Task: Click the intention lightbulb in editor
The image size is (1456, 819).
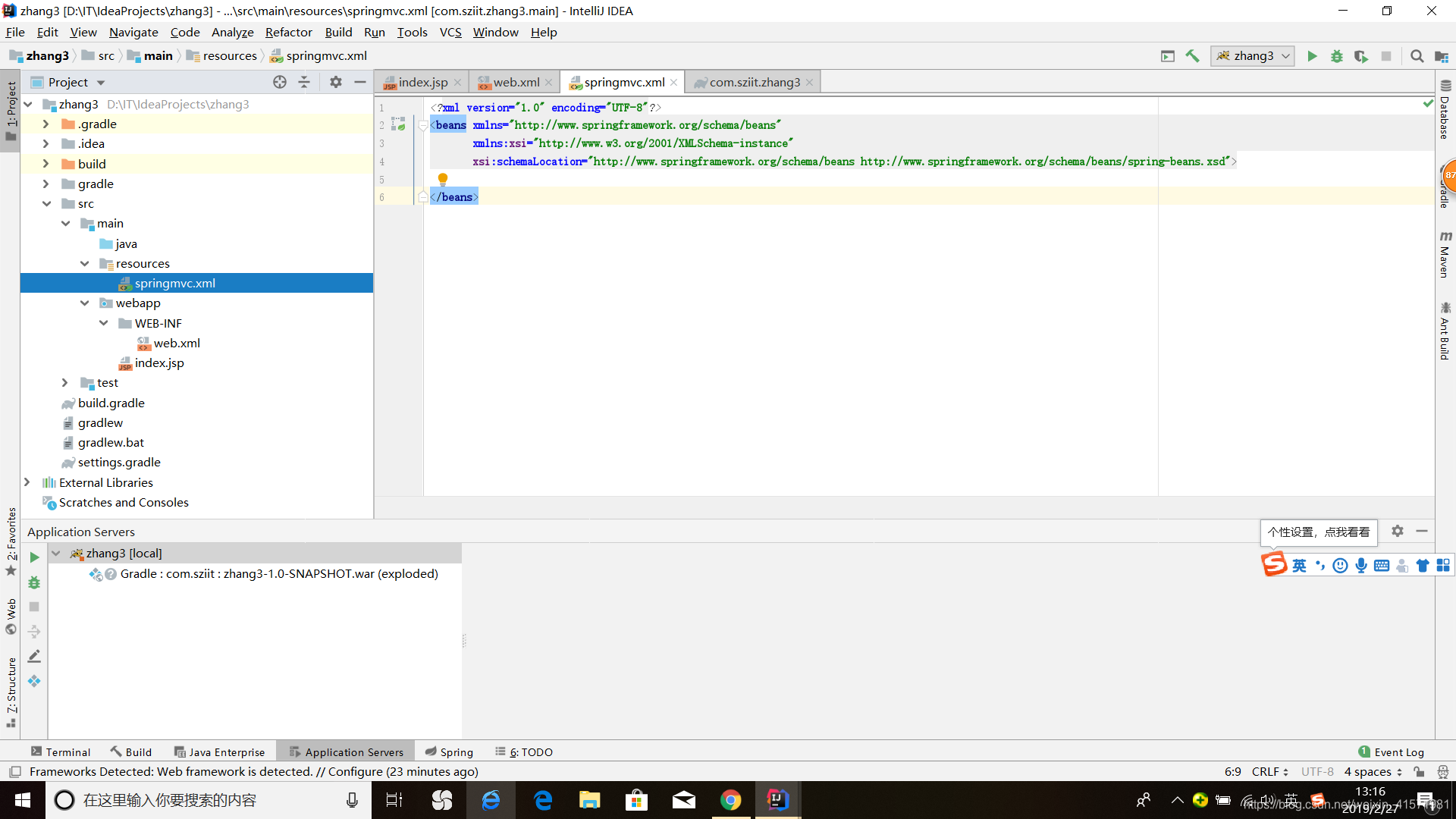Action: pyautogui.click(x=443, y=179)
